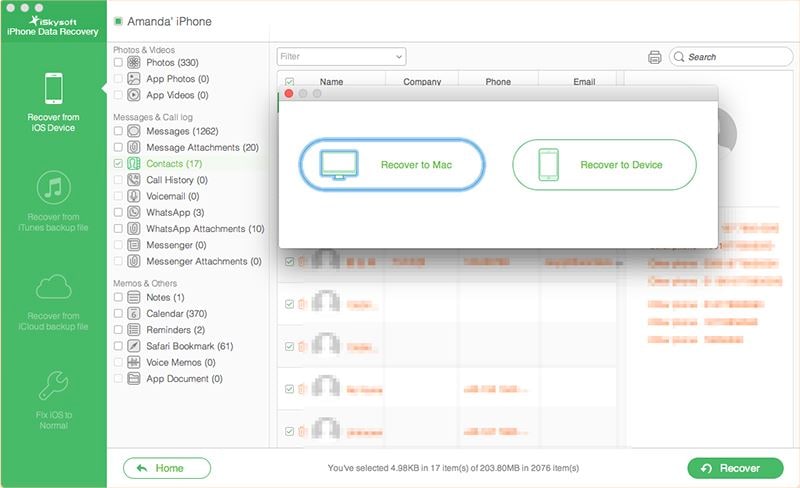Click the phone icon in Recover to Device
800x488 pixels.
(549, 164)
